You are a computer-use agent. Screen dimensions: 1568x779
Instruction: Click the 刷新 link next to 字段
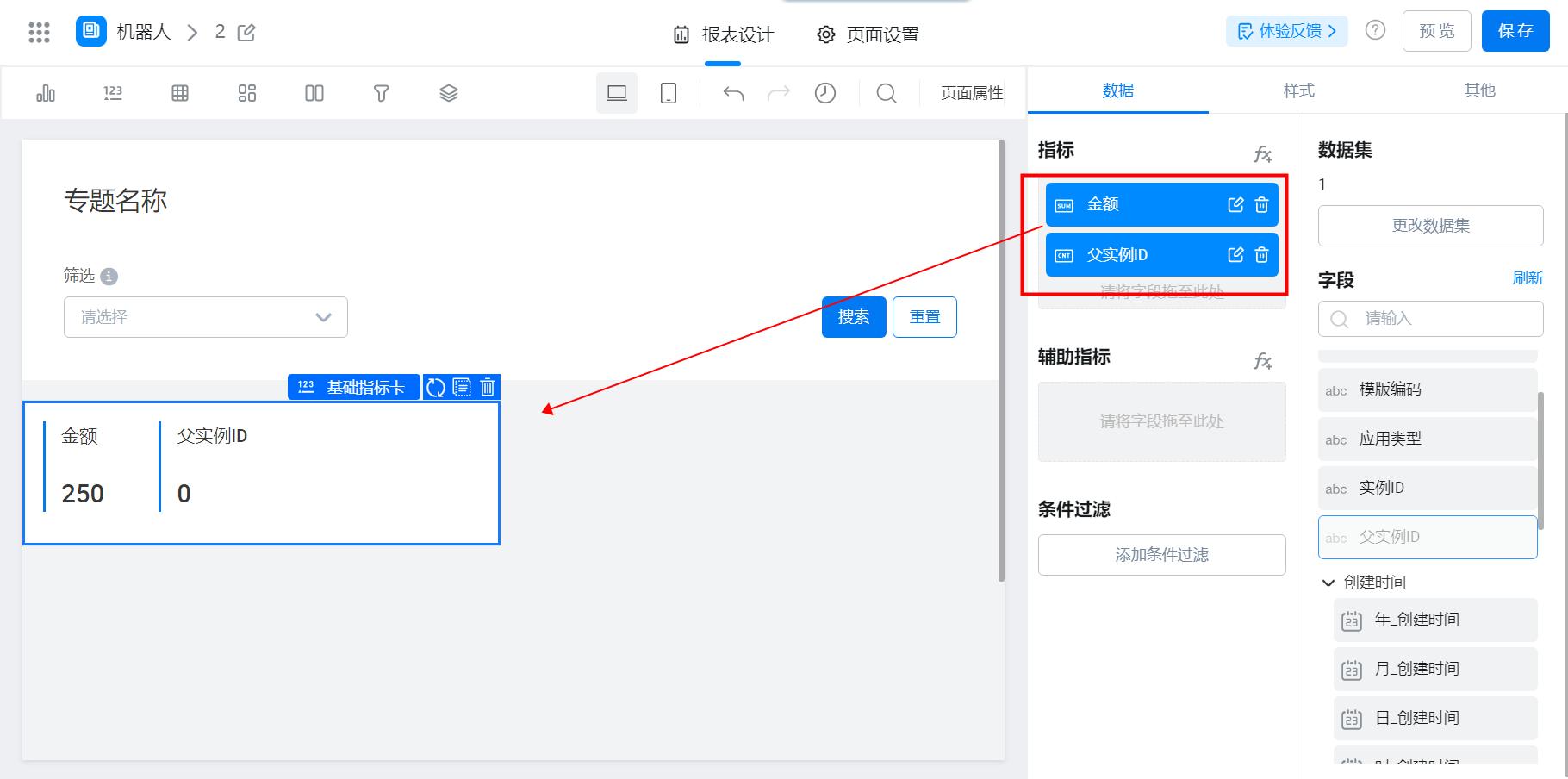tap(1528, 277)
